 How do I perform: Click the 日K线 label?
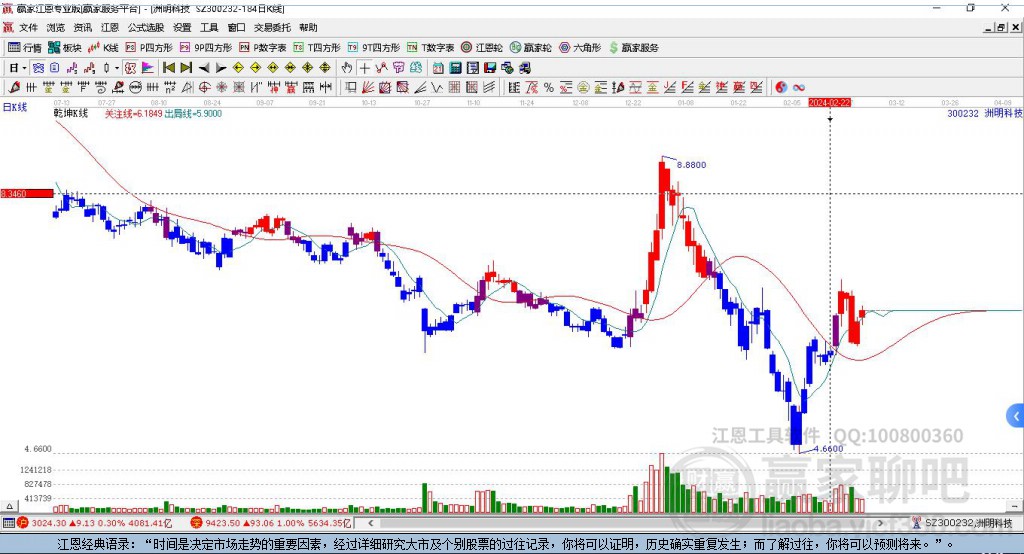[x=15, y=107]
